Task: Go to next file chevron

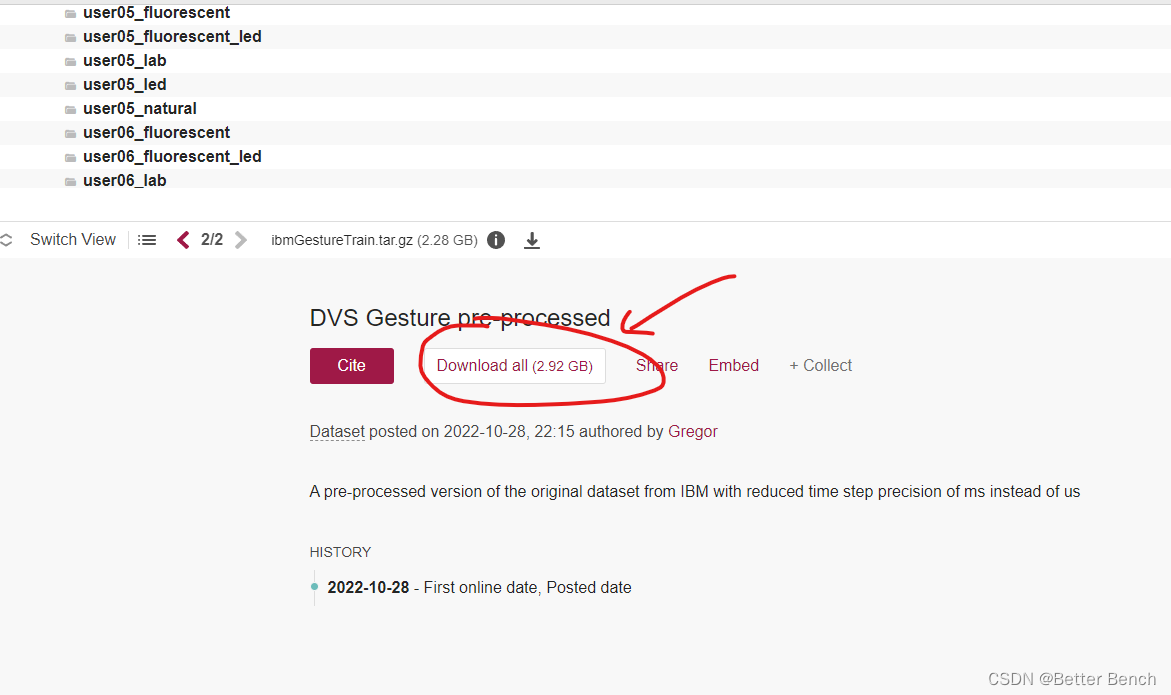Action: click(x=240, y=240)
